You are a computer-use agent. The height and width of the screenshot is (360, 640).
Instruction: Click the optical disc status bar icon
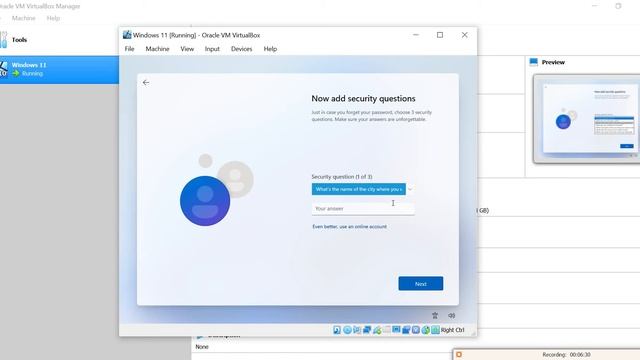[347, 330]
